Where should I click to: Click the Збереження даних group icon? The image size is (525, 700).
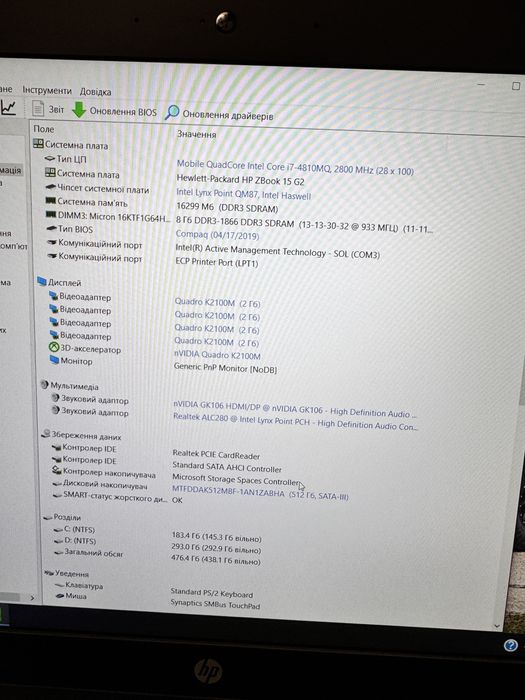[46, 433]
